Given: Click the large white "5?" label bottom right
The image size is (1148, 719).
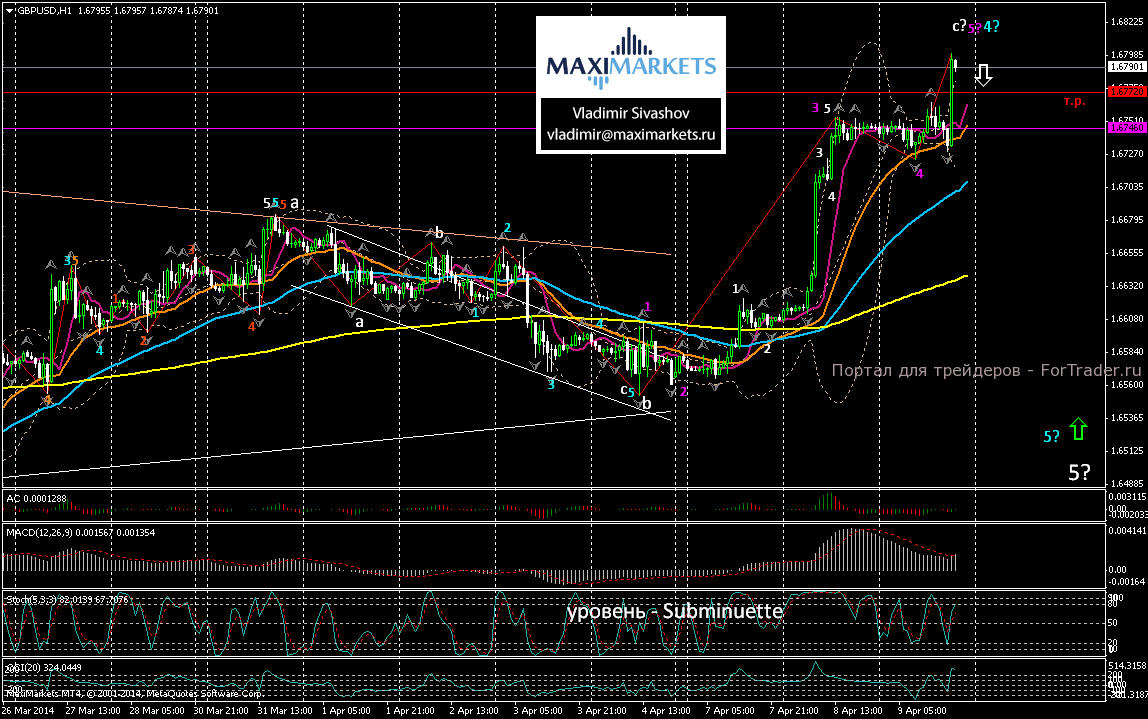Looking at the screenshot, I should (1079, 473).
